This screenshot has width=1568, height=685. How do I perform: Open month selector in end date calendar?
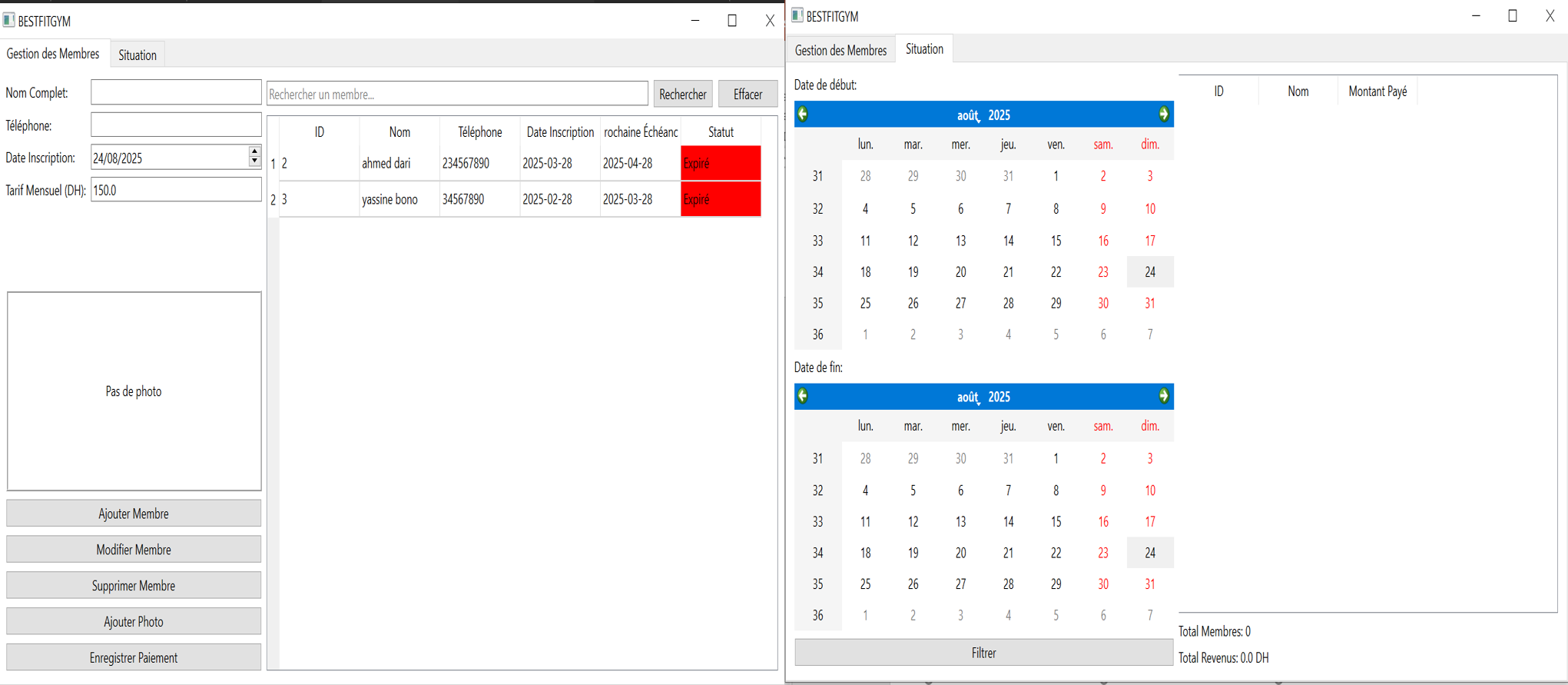[x=967, y=397]
